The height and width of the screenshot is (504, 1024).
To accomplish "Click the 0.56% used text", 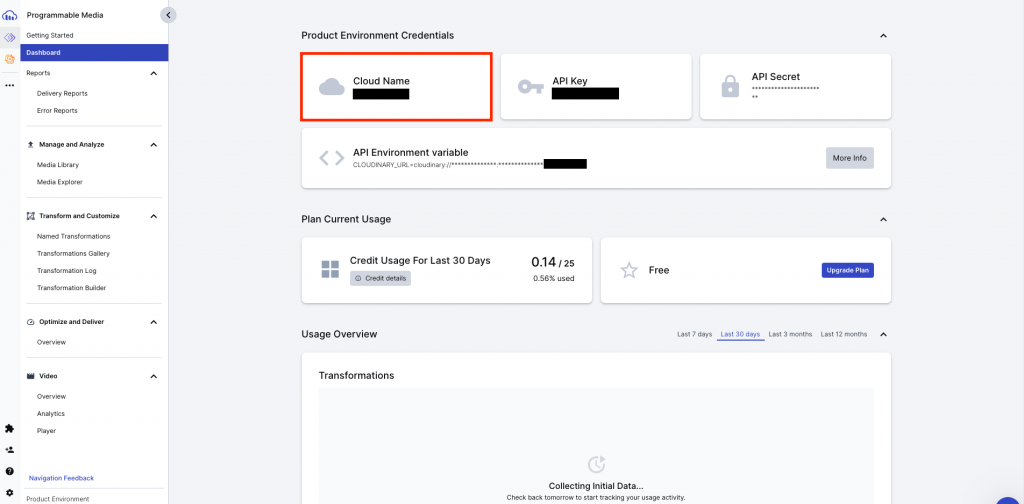I will [554, 278].
